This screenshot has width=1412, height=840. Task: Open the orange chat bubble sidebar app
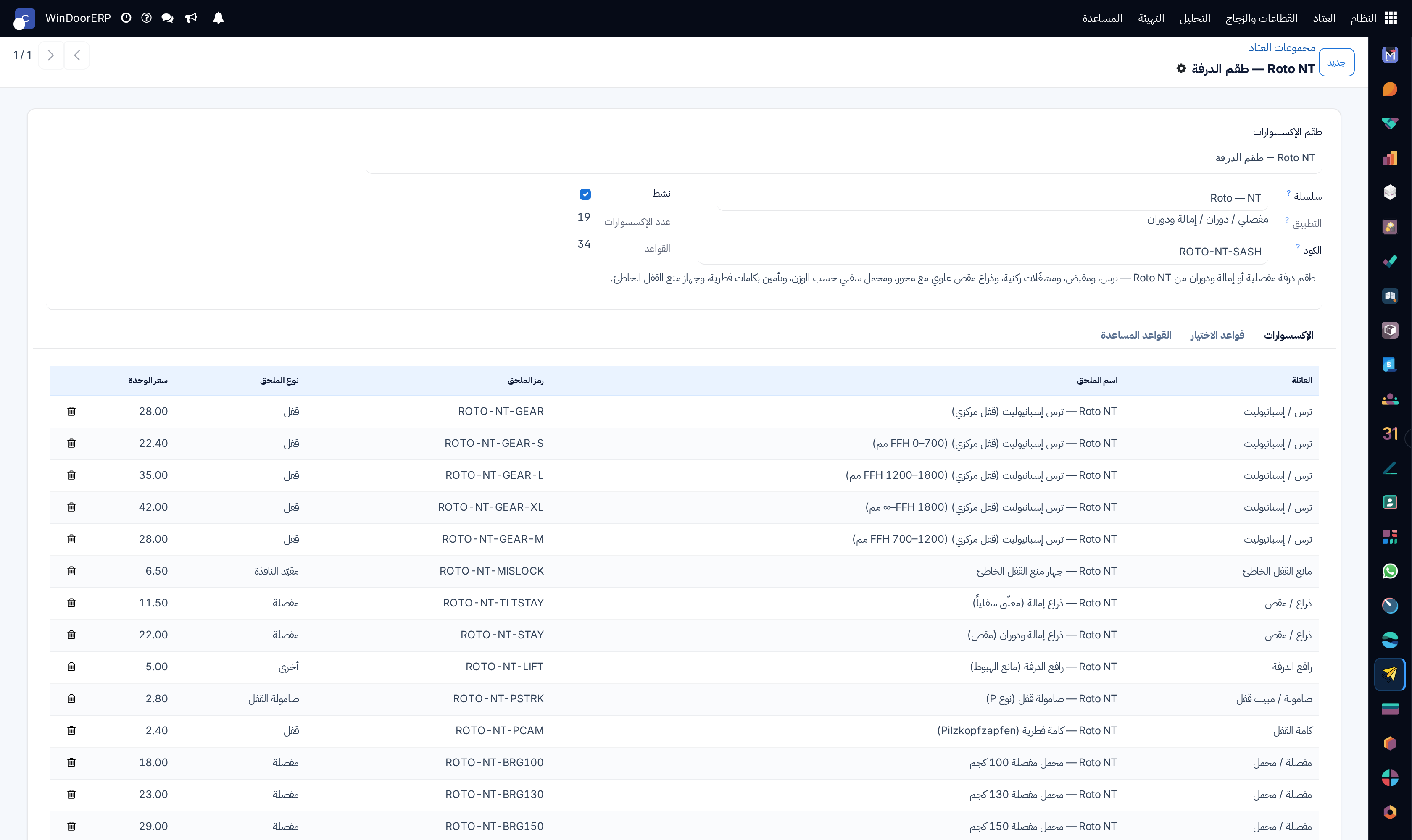click(1390, 89)
